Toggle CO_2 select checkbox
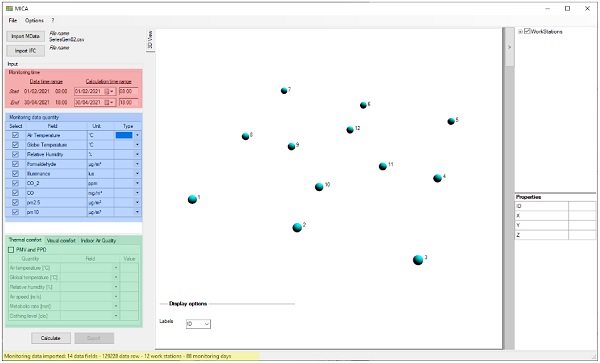 point(15,183)
